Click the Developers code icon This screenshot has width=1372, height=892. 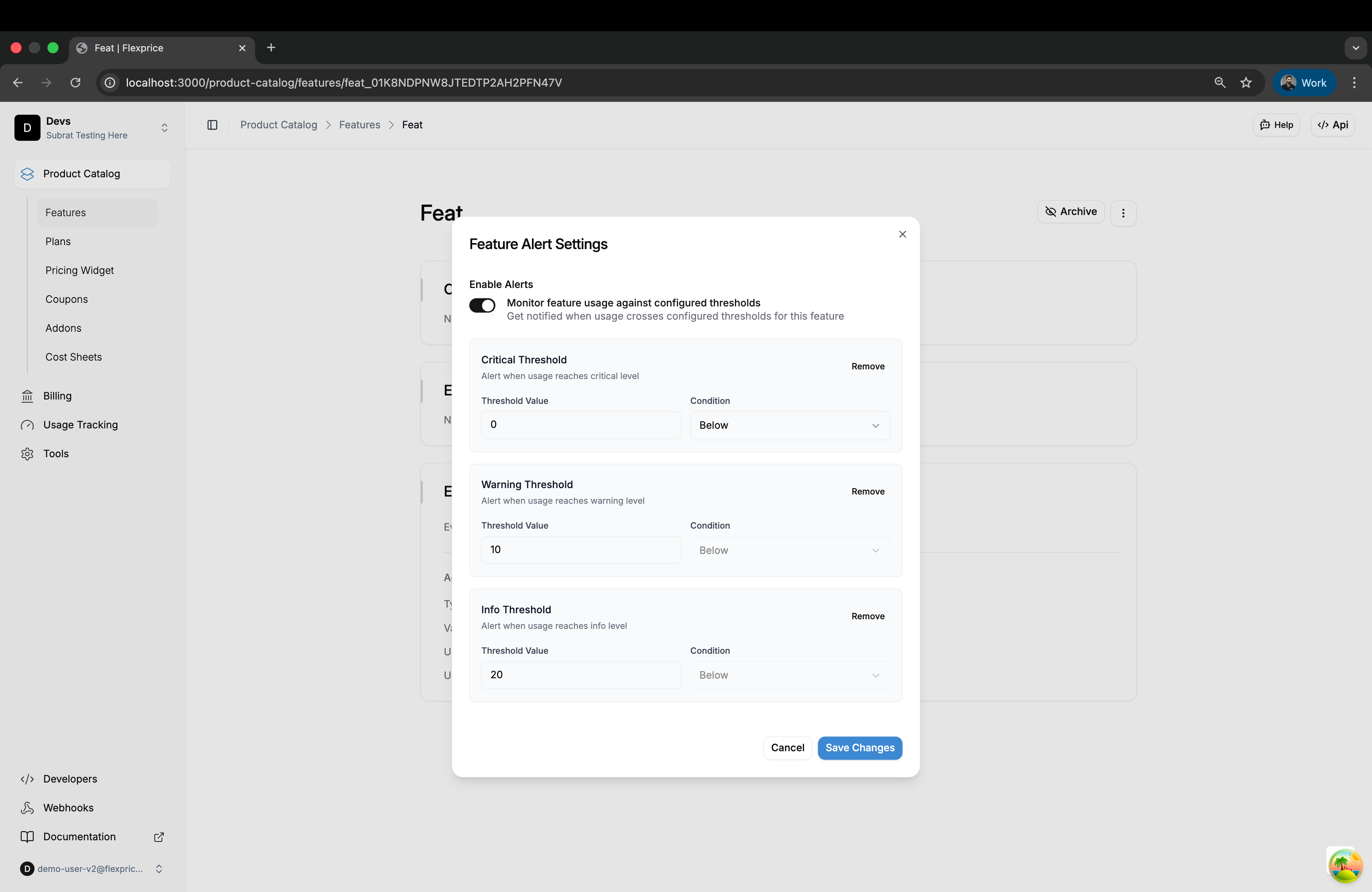pyautogui.click(x=27, y=779)
